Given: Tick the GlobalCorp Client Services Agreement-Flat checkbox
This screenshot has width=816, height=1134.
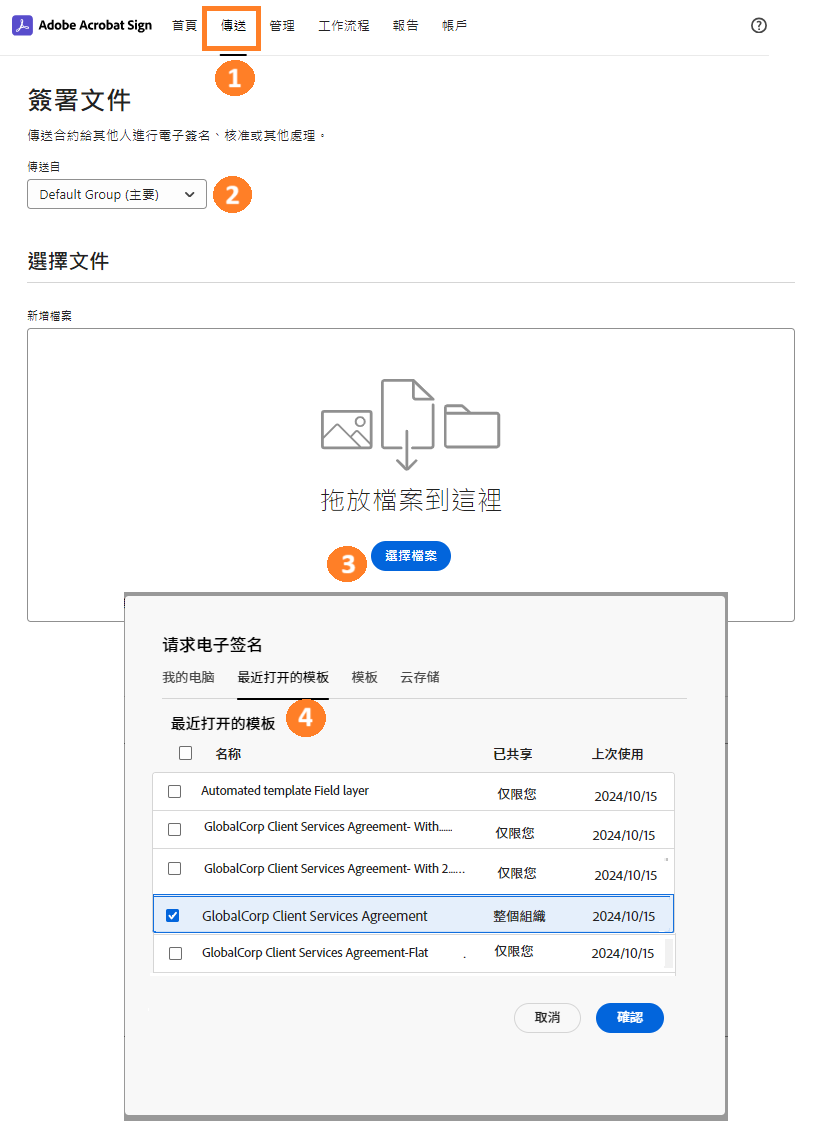Looking at the screenshot, I should click(176, 953).
